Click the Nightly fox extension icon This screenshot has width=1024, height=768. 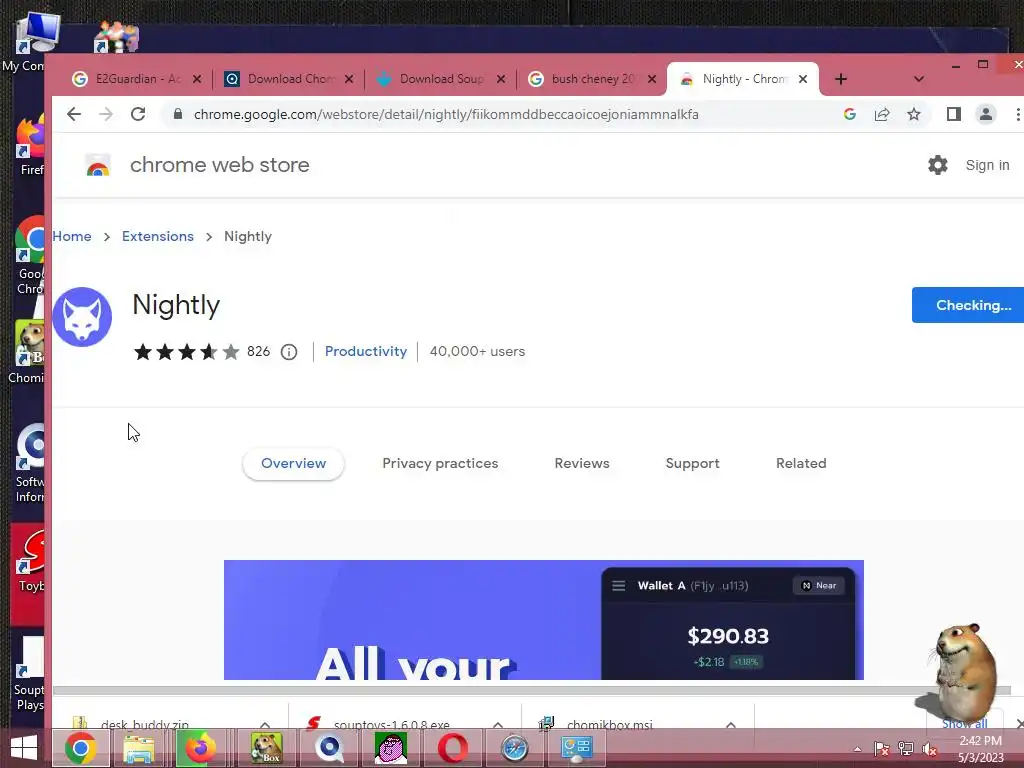coord(82,317)
